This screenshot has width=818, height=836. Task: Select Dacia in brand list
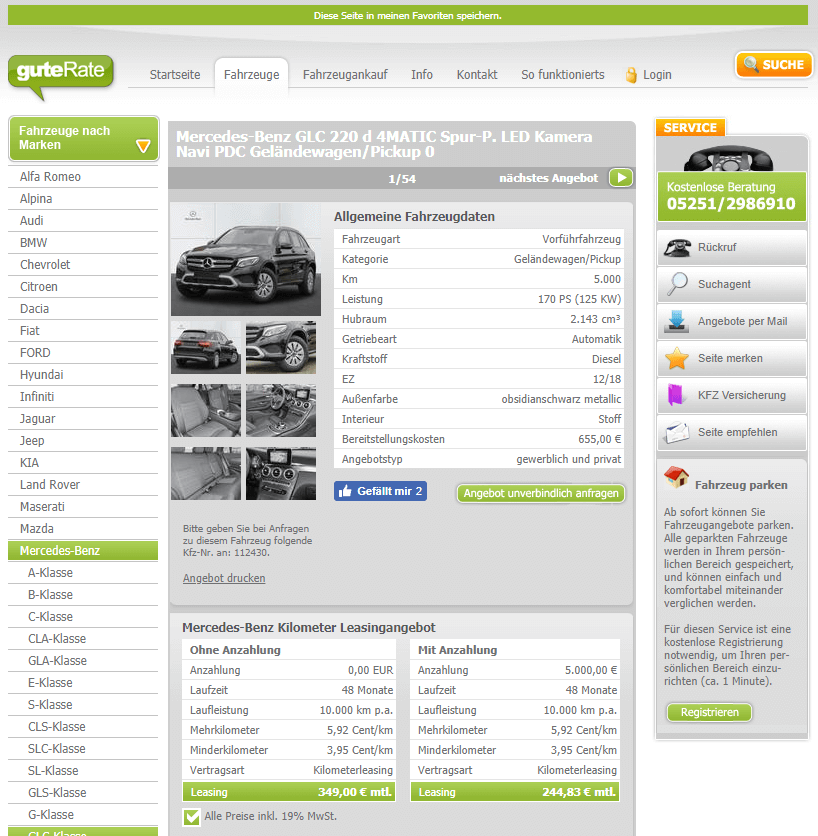click(83, 309)
